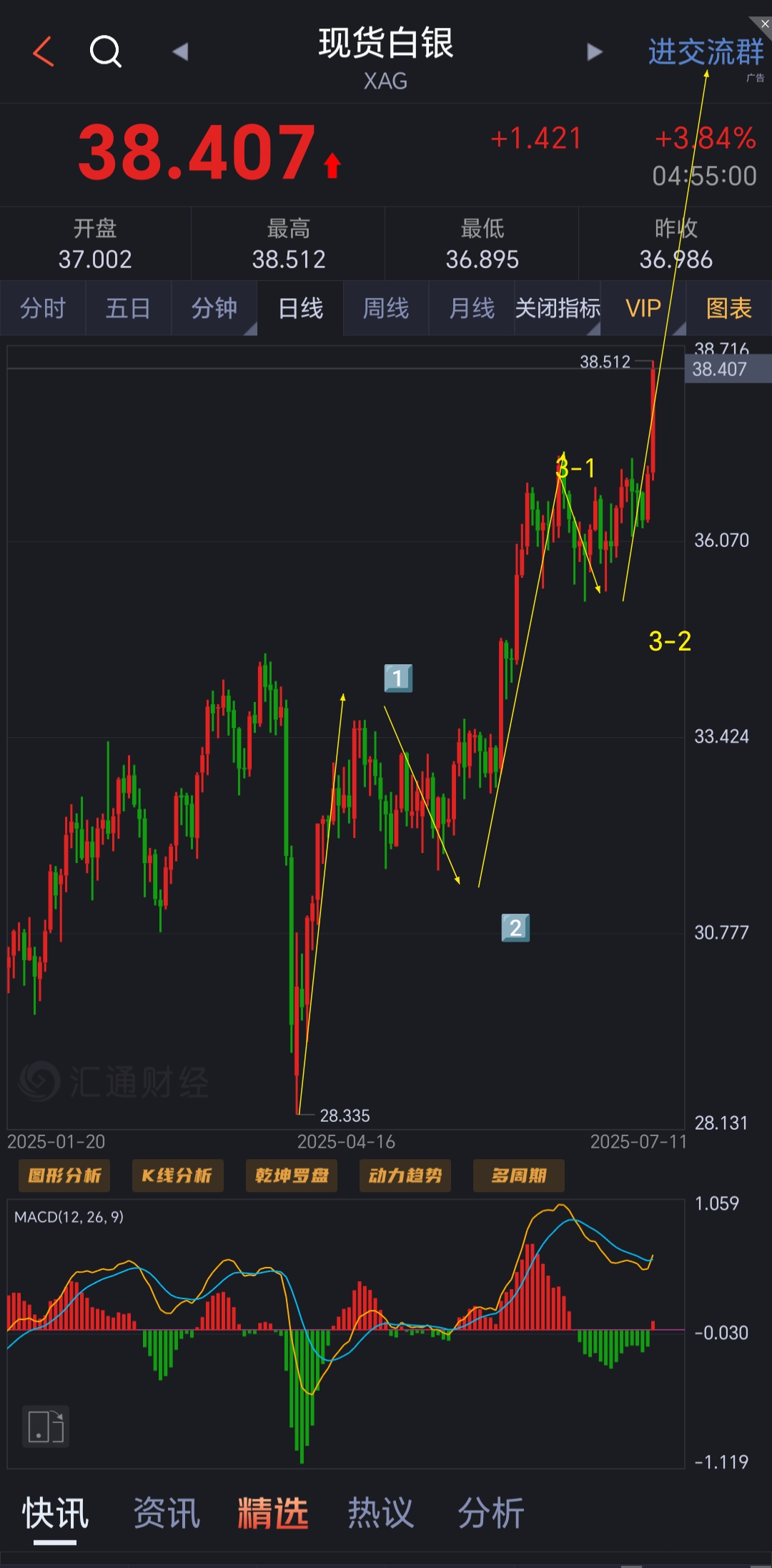The height and width of the screenshot is (1568, 772).
Task: Tap the 最高 38.512 cell
Action: 289,244
